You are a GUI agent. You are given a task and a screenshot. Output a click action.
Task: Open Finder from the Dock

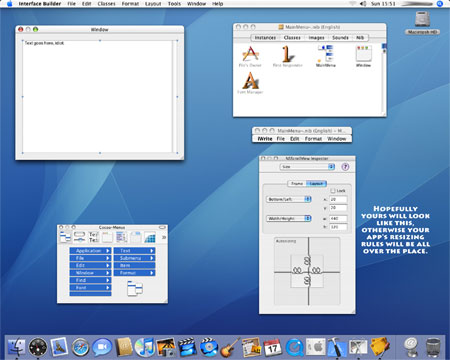(16, 347)
